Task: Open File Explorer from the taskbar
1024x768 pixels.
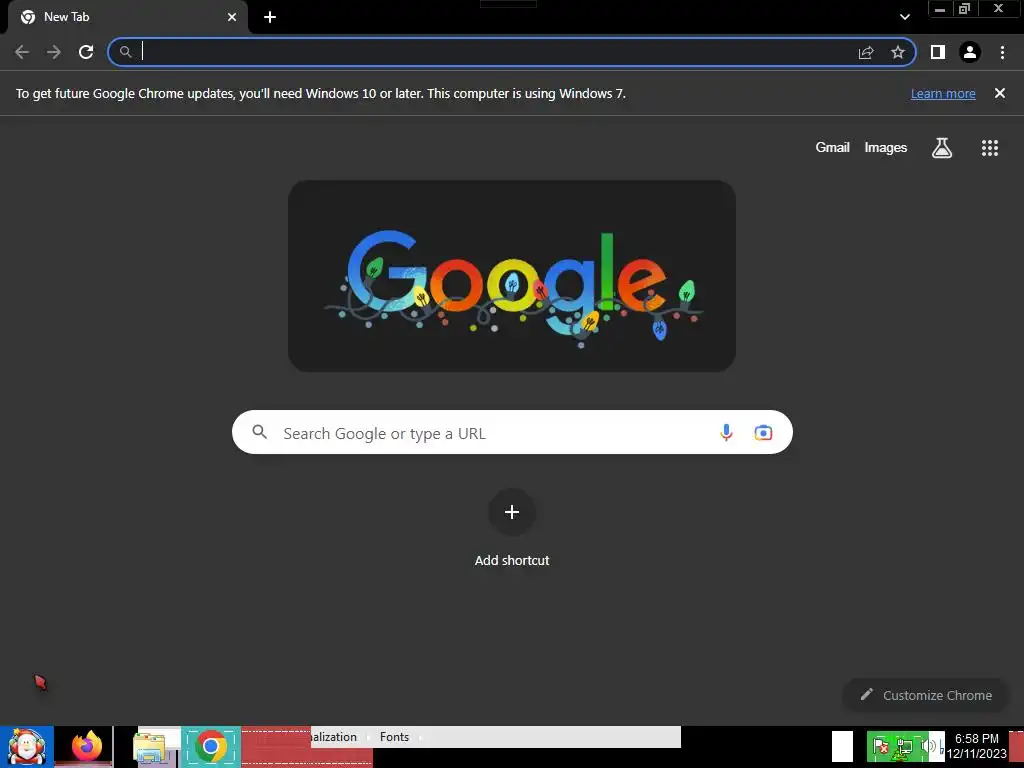Action: click(151, 748)
